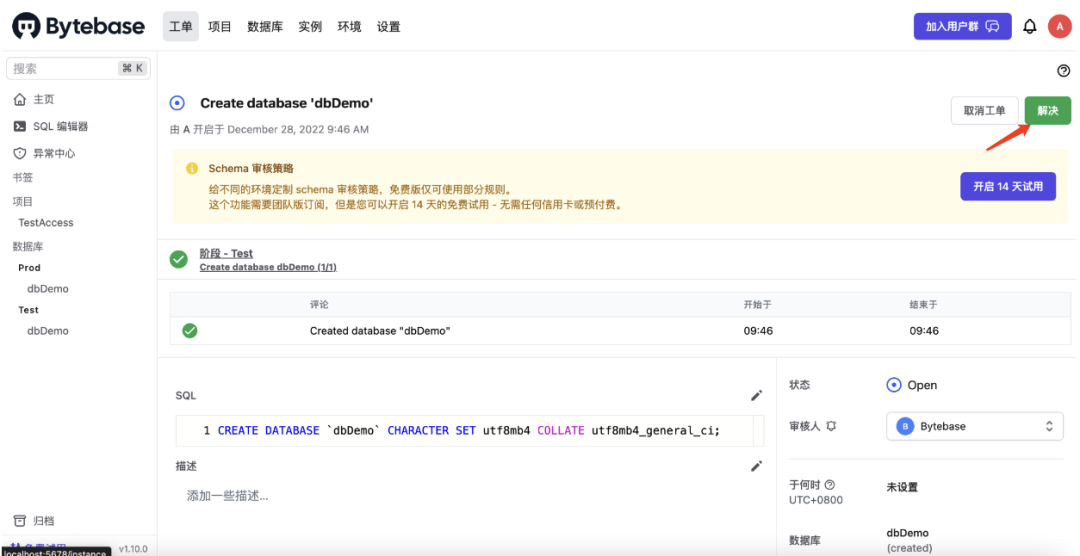
Task: Click the green check next to 阶段 - Test
Action: [x=178, y=259]
